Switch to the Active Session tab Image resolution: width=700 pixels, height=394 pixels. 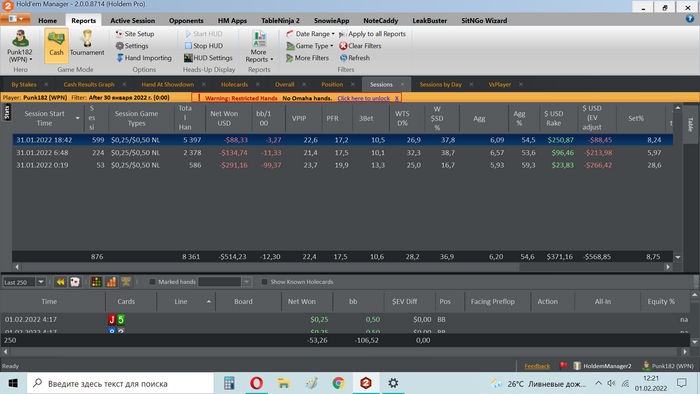tap(133, 21)
